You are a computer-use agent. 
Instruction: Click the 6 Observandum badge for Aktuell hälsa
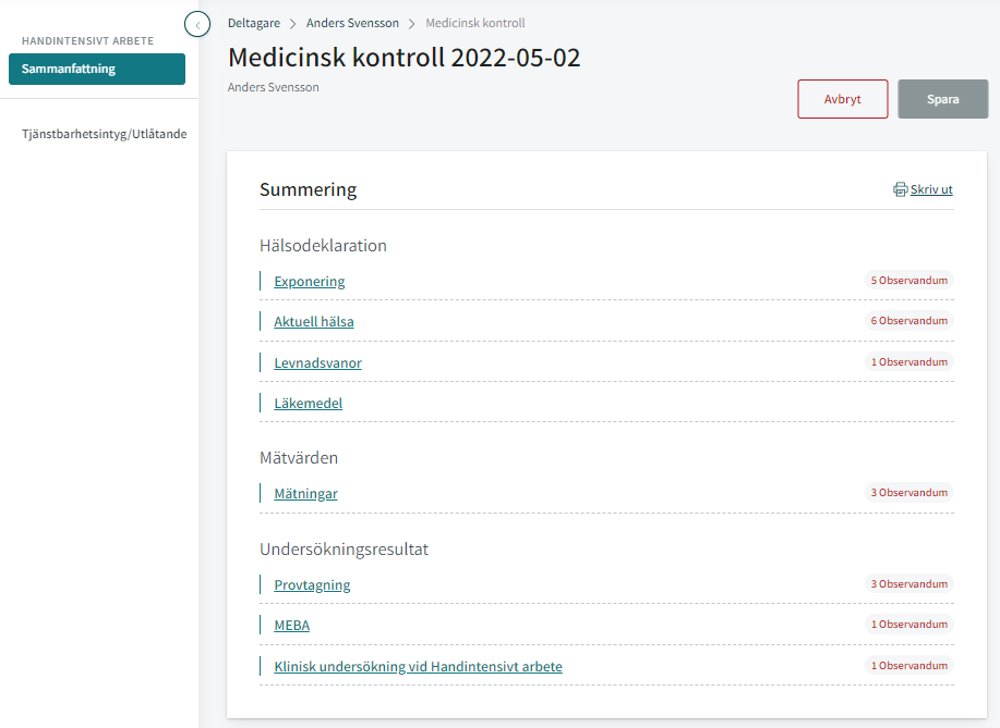click(x=909, y=321)
